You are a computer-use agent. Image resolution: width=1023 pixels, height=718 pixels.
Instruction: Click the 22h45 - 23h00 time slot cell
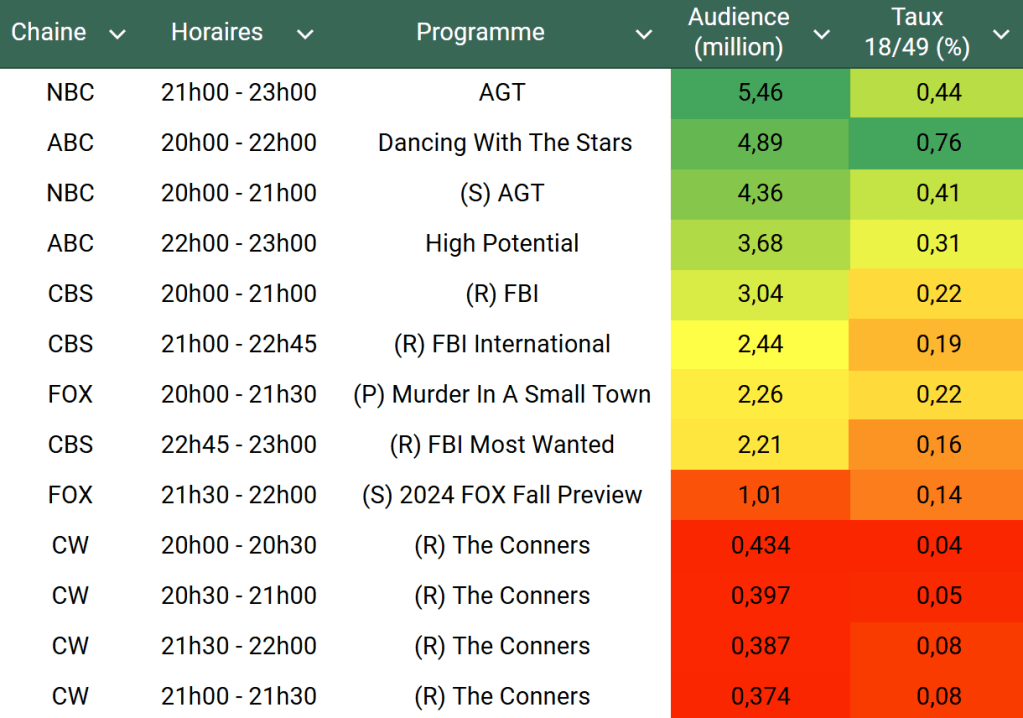tap(238, 444)
